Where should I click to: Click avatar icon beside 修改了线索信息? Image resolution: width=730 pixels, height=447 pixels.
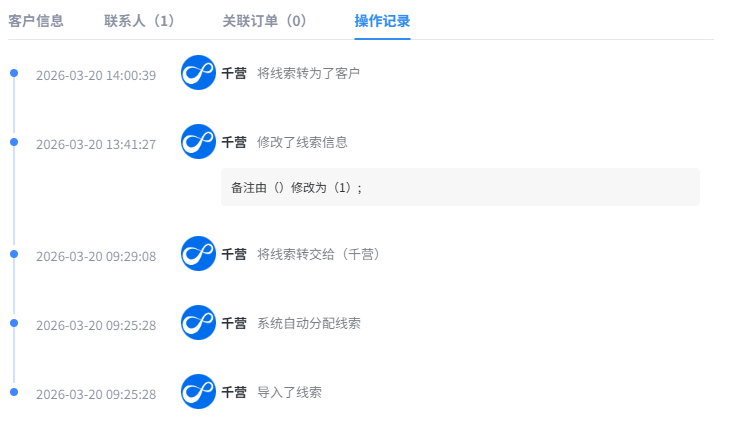pos(198,141)
